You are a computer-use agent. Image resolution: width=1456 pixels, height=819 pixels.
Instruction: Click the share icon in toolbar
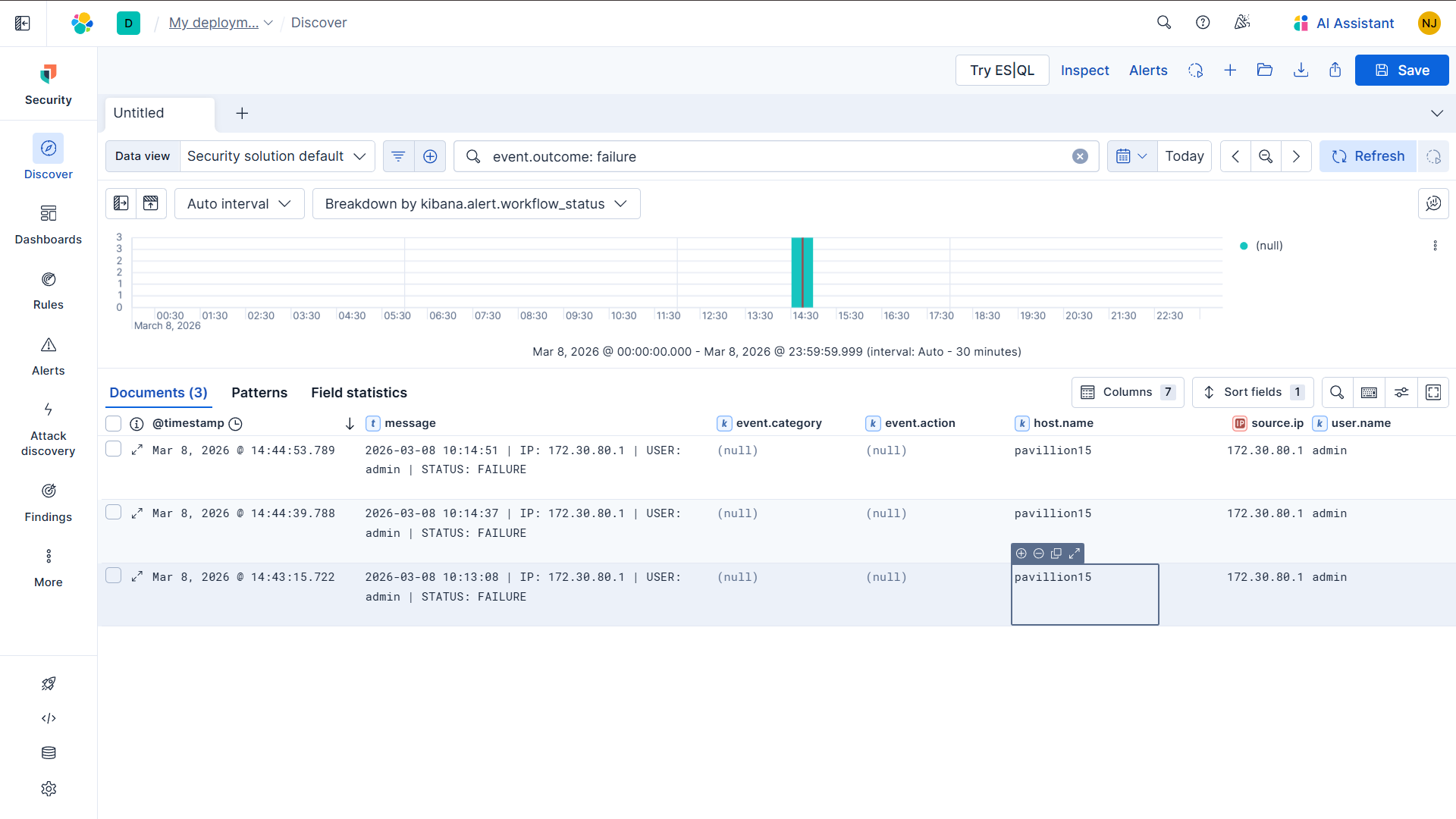point(1335,70)
